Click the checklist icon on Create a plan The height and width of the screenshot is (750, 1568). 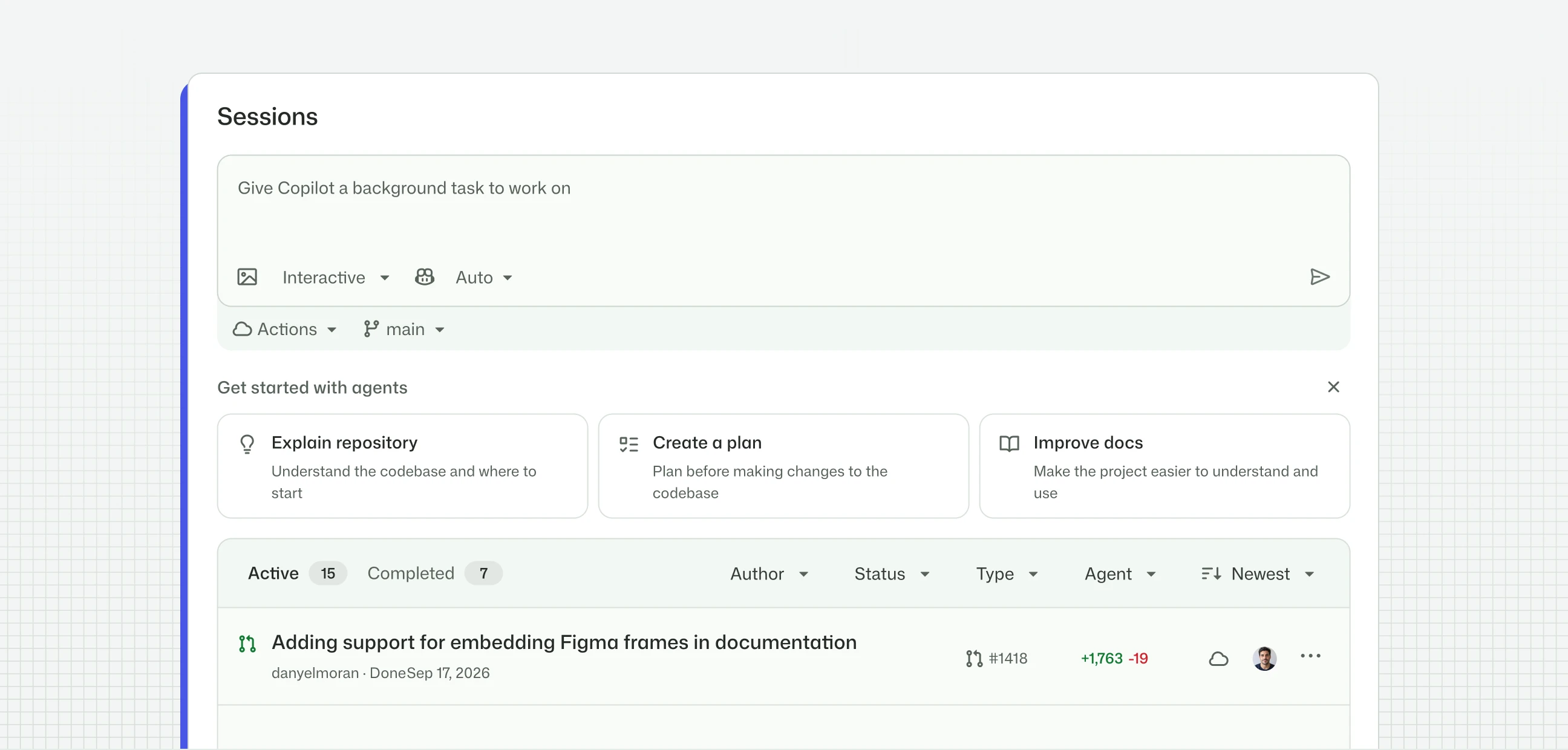point(629,444)
